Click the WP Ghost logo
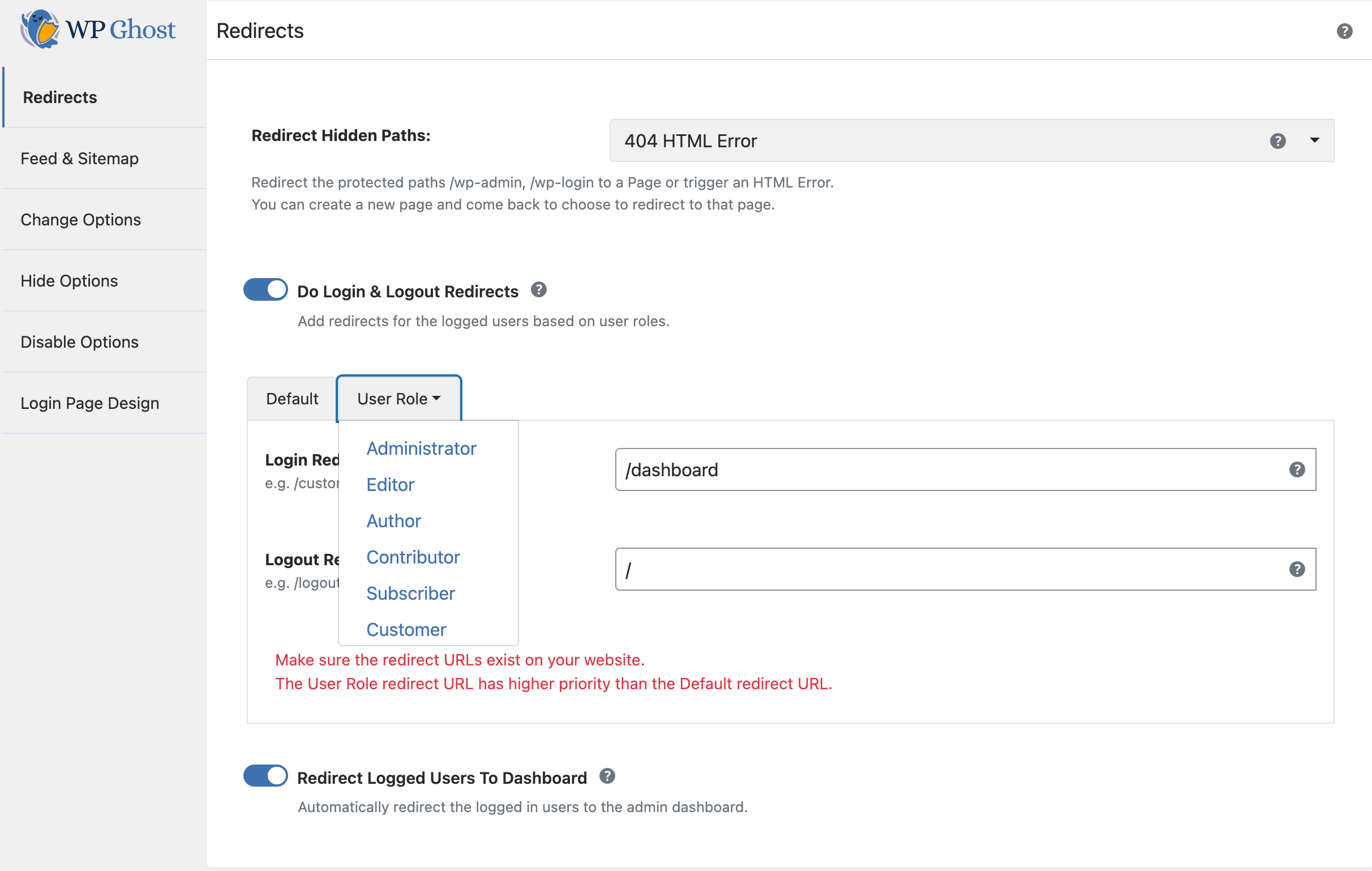 tap(98, 29)
